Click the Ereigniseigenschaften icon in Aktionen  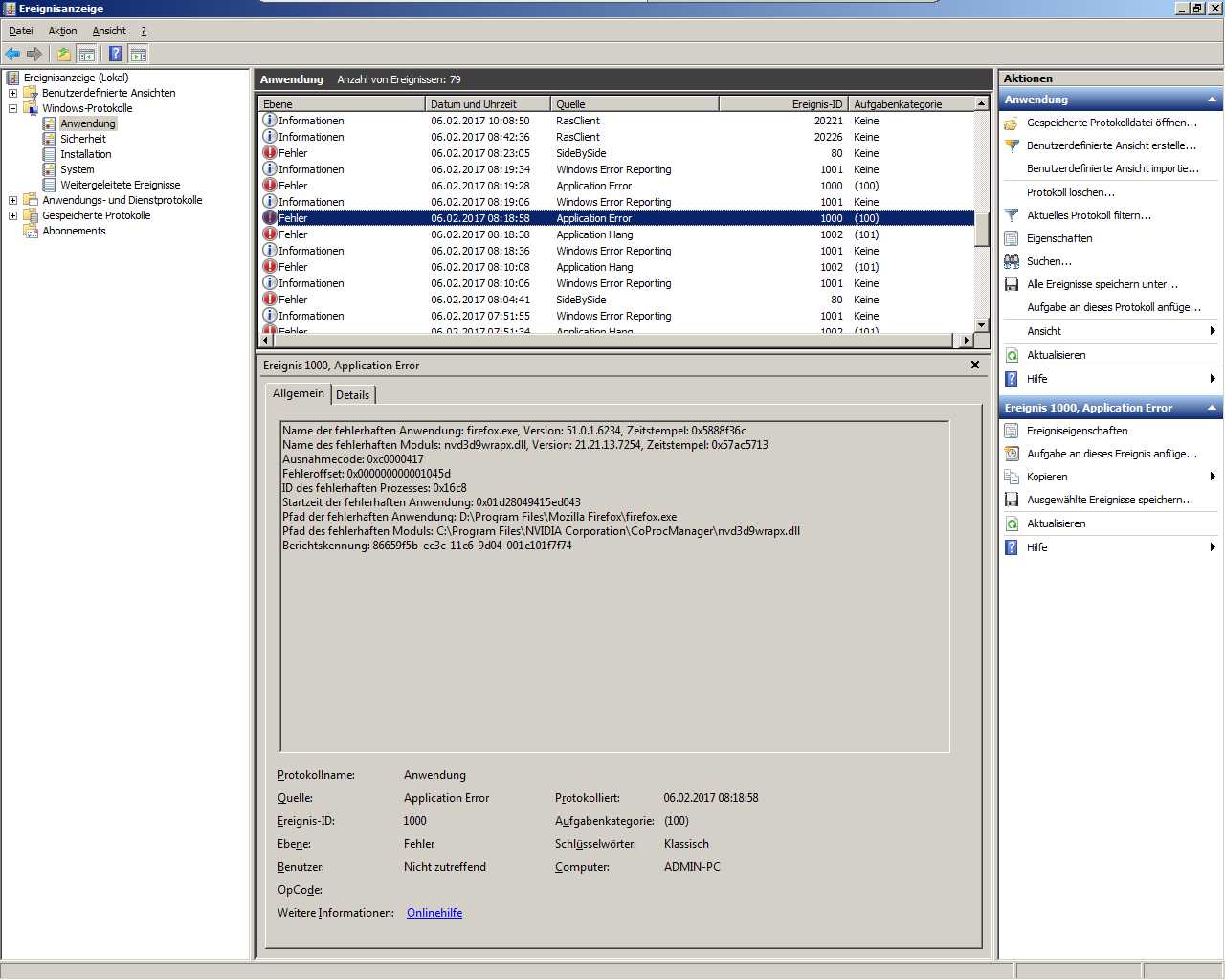tap(1012, 431)
